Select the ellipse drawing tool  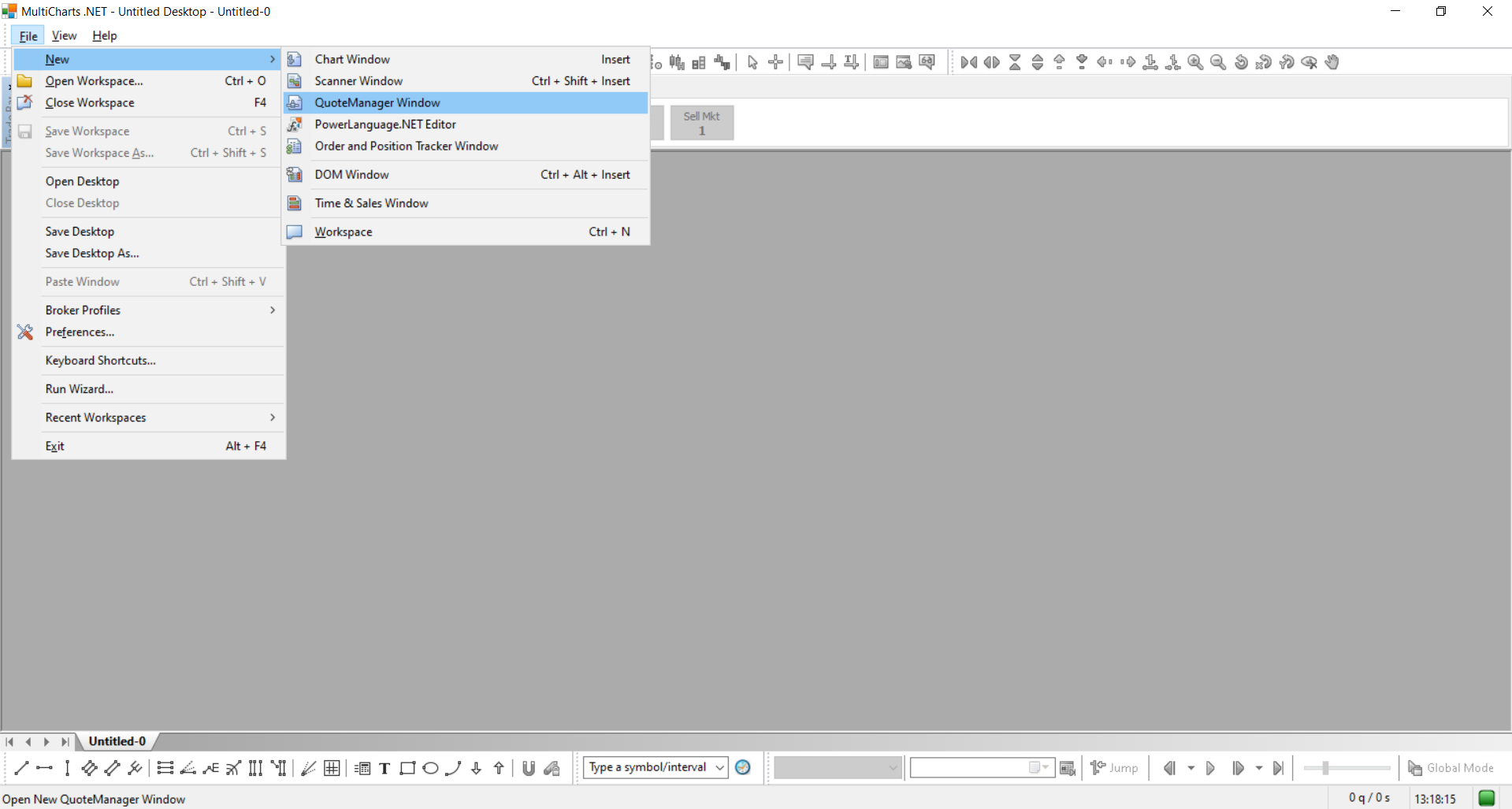tap(430, 768)
